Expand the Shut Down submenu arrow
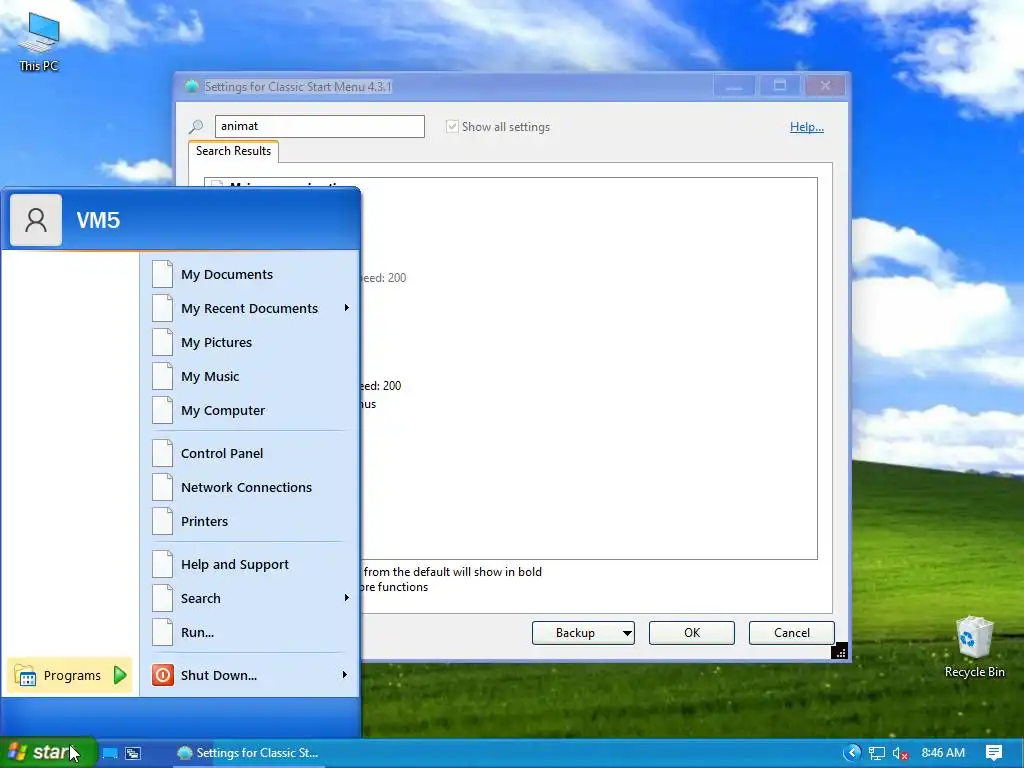1024x768 pixels. click(345, 675)
